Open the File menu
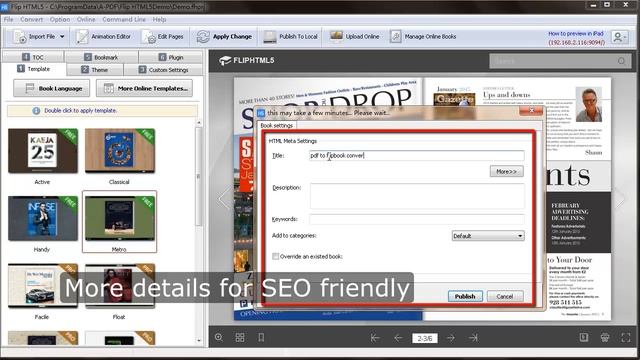 [9, 19]
